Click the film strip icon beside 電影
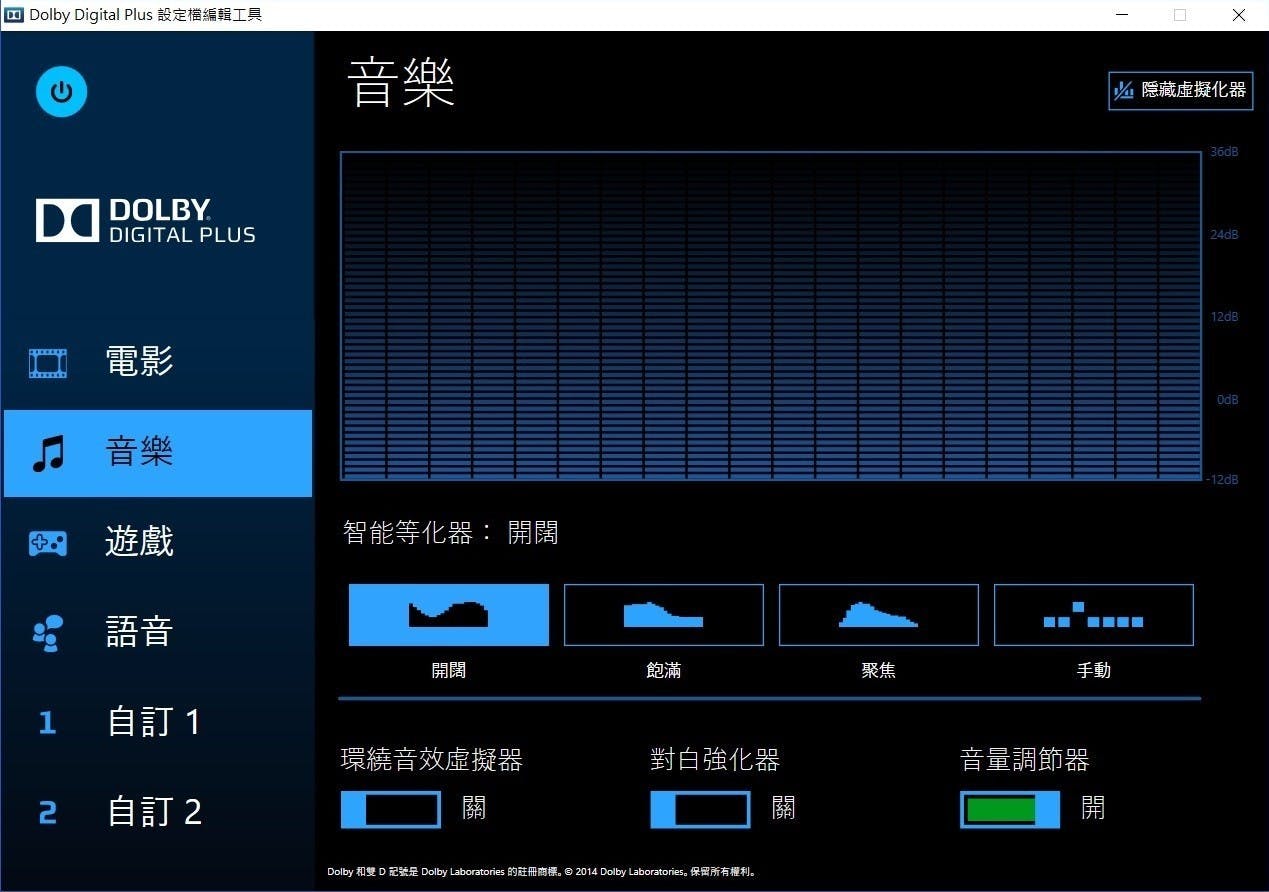The width and height of the screenshot is (1269, 892). [47, 363]
